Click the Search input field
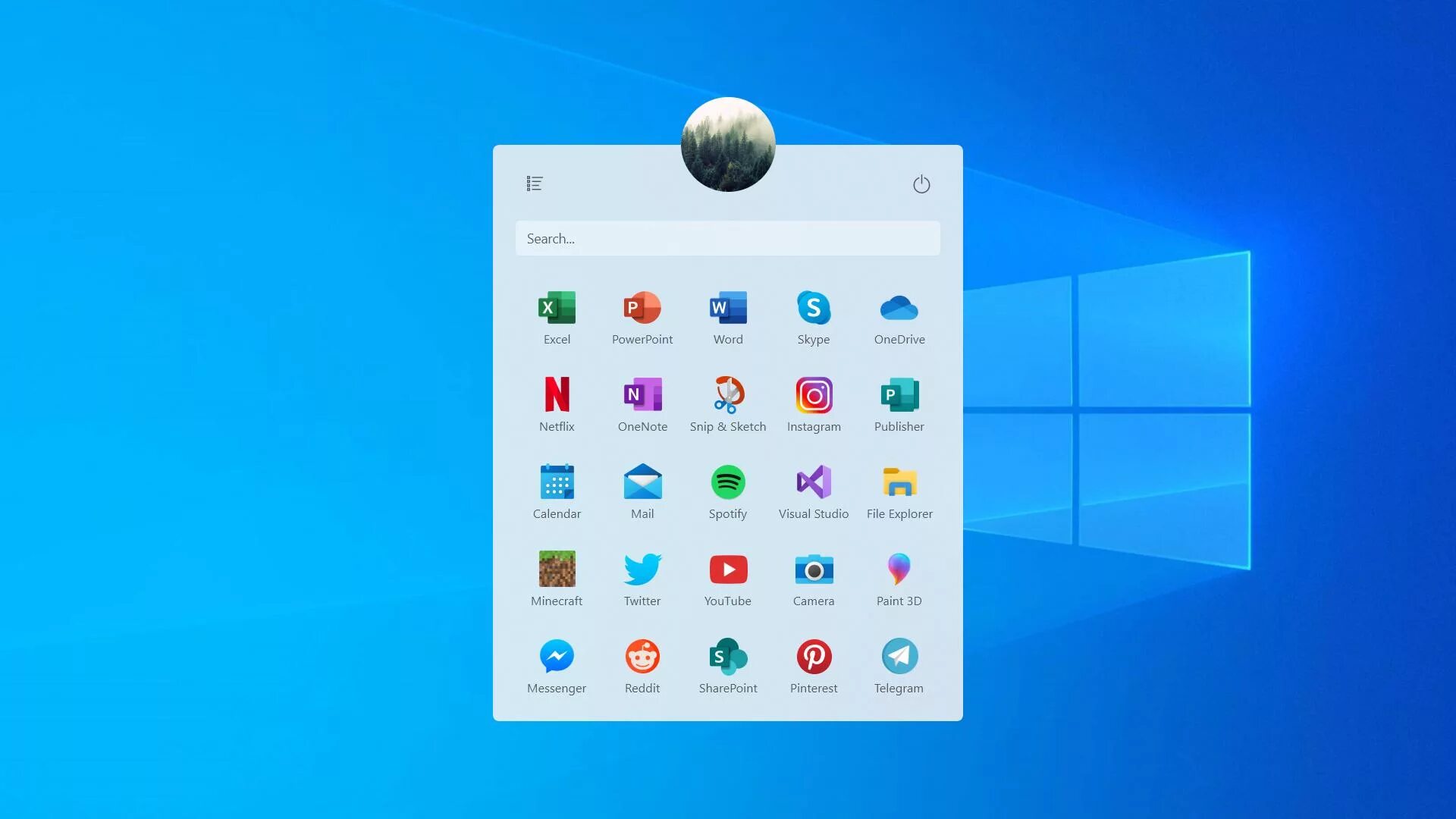The image size is (1456, 819). (727, 237)
